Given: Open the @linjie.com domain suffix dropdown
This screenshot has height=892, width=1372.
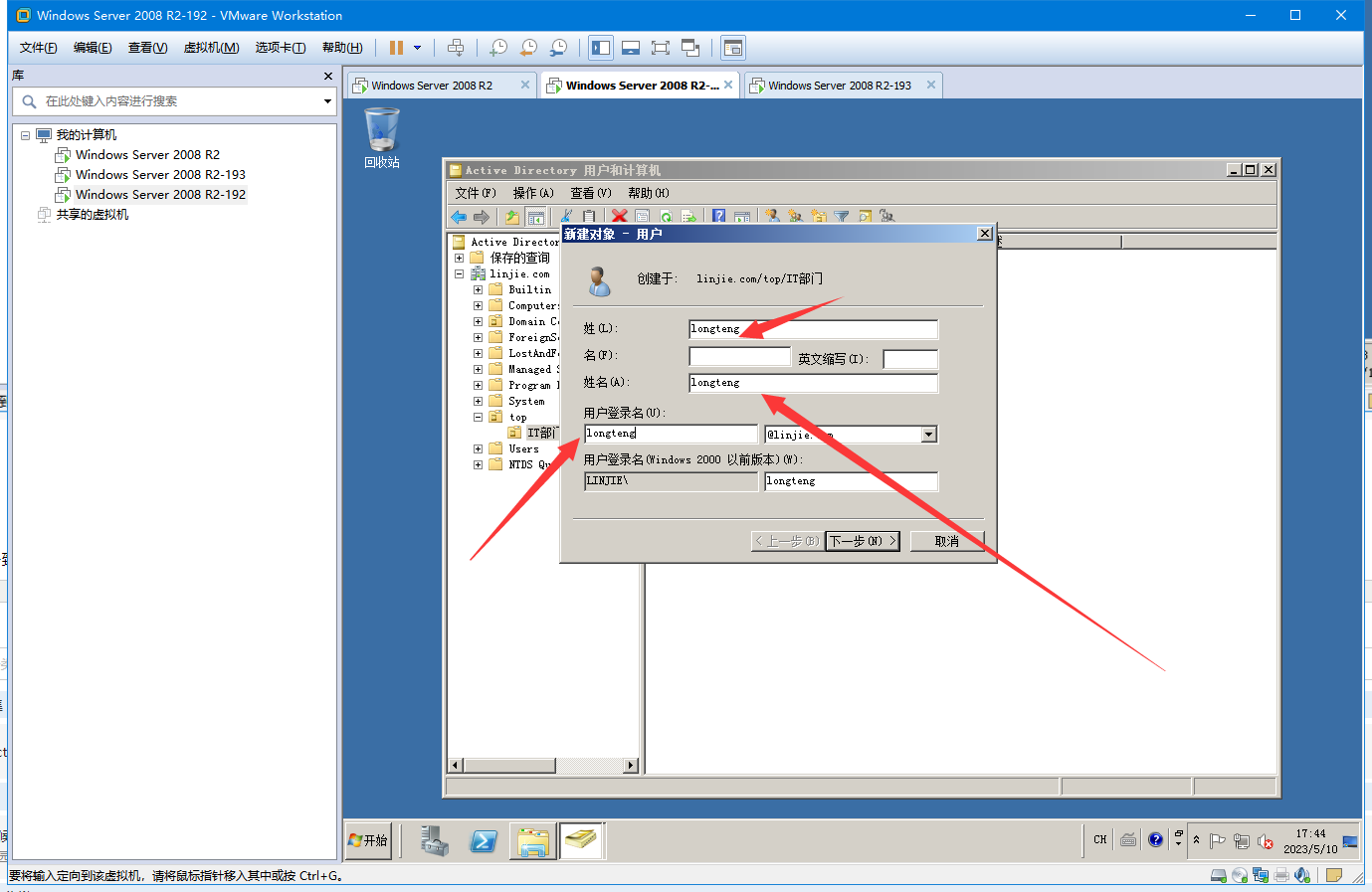Looking at the screenshot, I should pos(929,435).
